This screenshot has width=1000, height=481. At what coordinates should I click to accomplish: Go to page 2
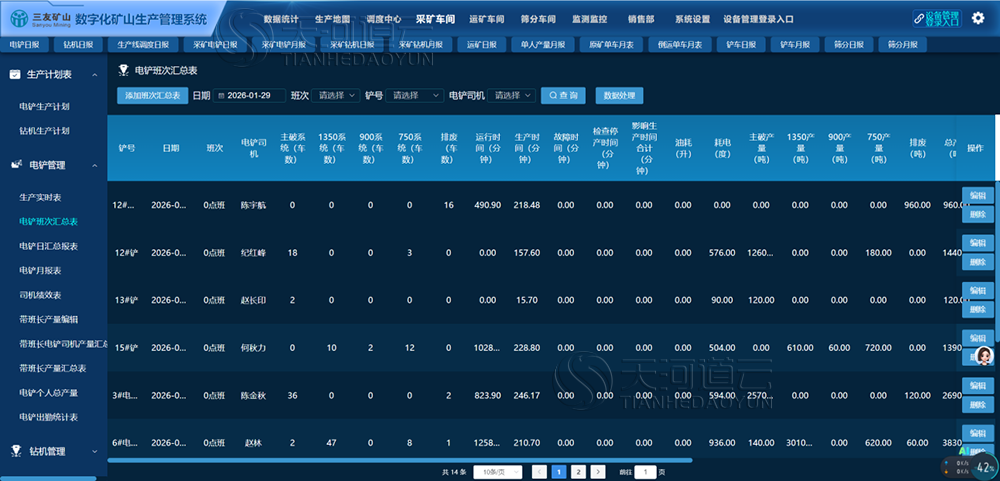tap(578, 471)
